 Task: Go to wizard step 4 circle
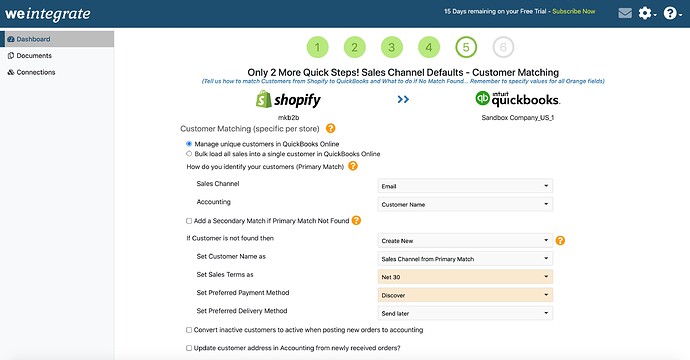[429, 47]
